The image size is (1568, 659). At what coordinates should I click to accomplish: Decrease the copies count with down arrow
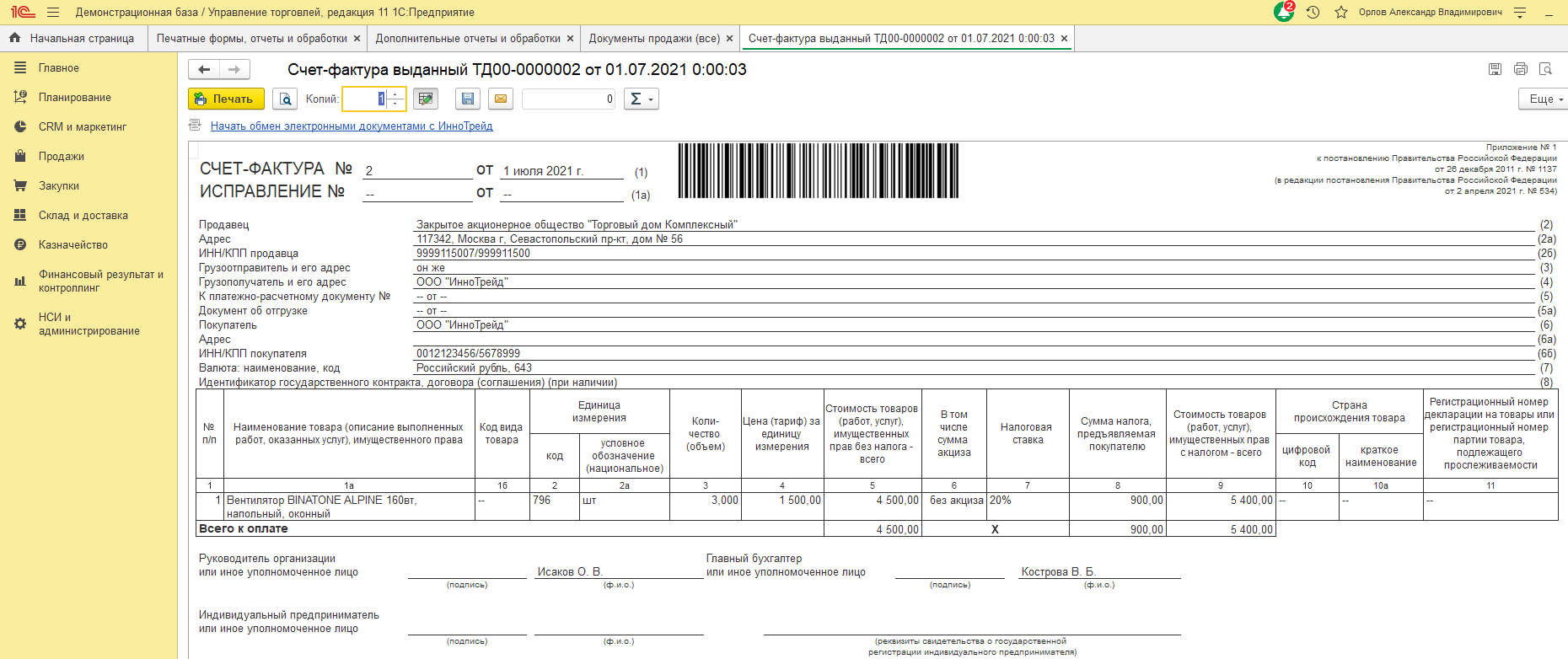(x=396, y=104)
